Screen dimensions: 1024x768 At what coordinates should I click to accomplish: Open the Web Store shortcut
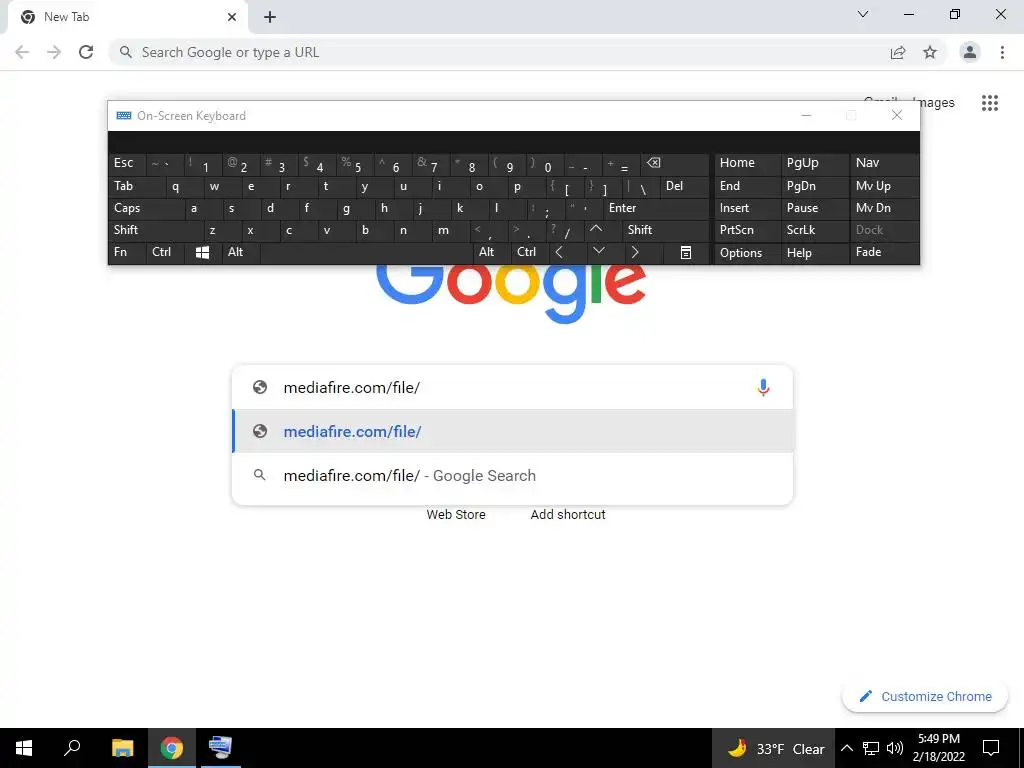coord(456,515)
